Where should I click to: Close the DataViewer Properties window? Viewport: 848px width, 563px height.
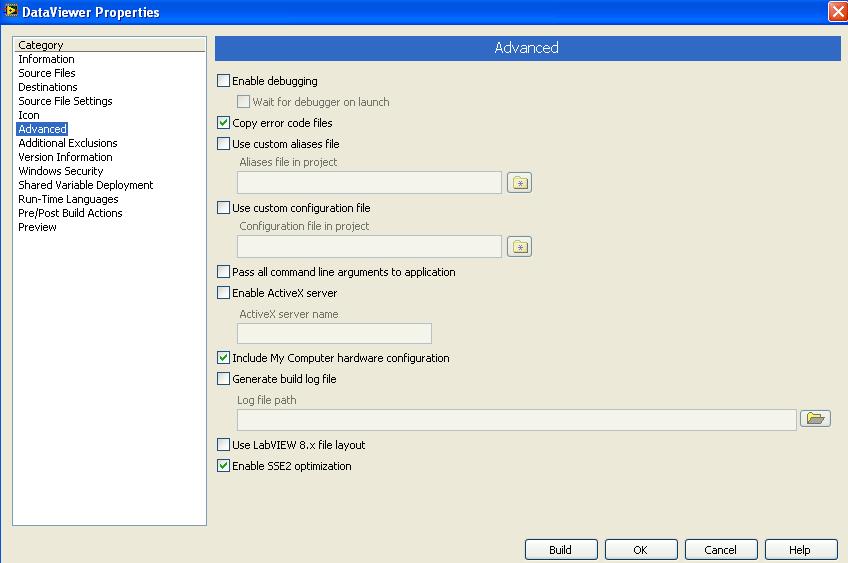pos(838,11)
